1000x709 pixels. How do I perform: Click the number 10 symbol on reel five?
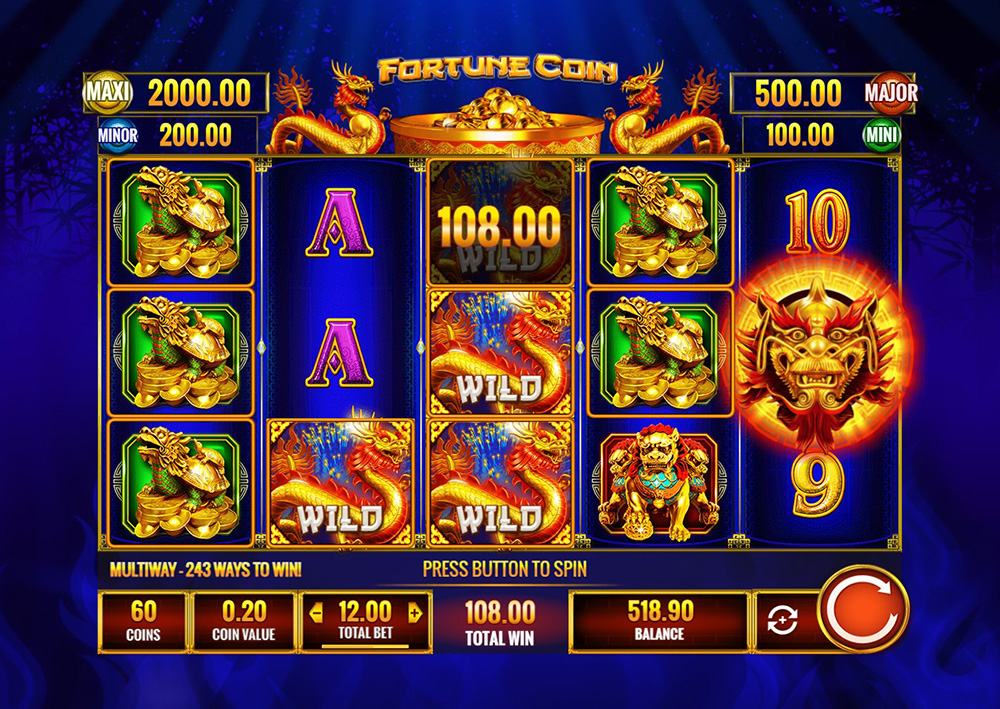coord(818,222)
